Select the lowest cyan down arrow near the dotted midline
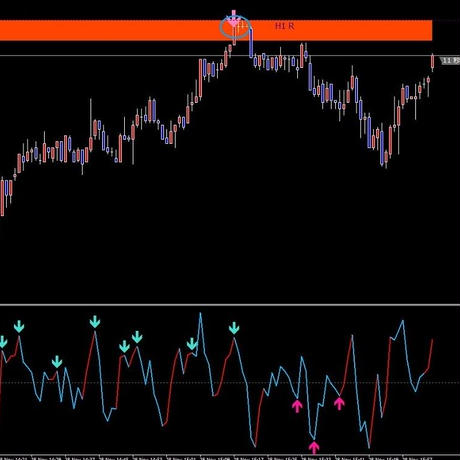The image size is (460, 460). click(57, 362)
